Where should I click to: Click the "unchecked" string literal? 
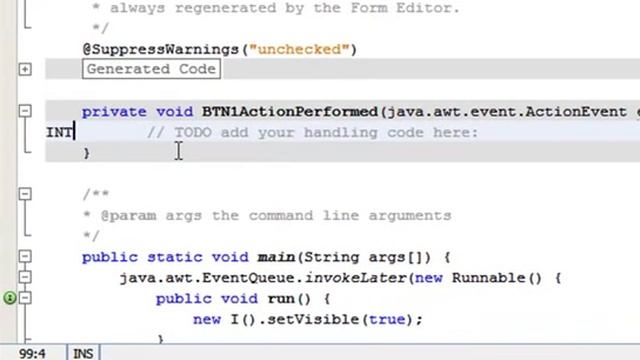point(299,49)
